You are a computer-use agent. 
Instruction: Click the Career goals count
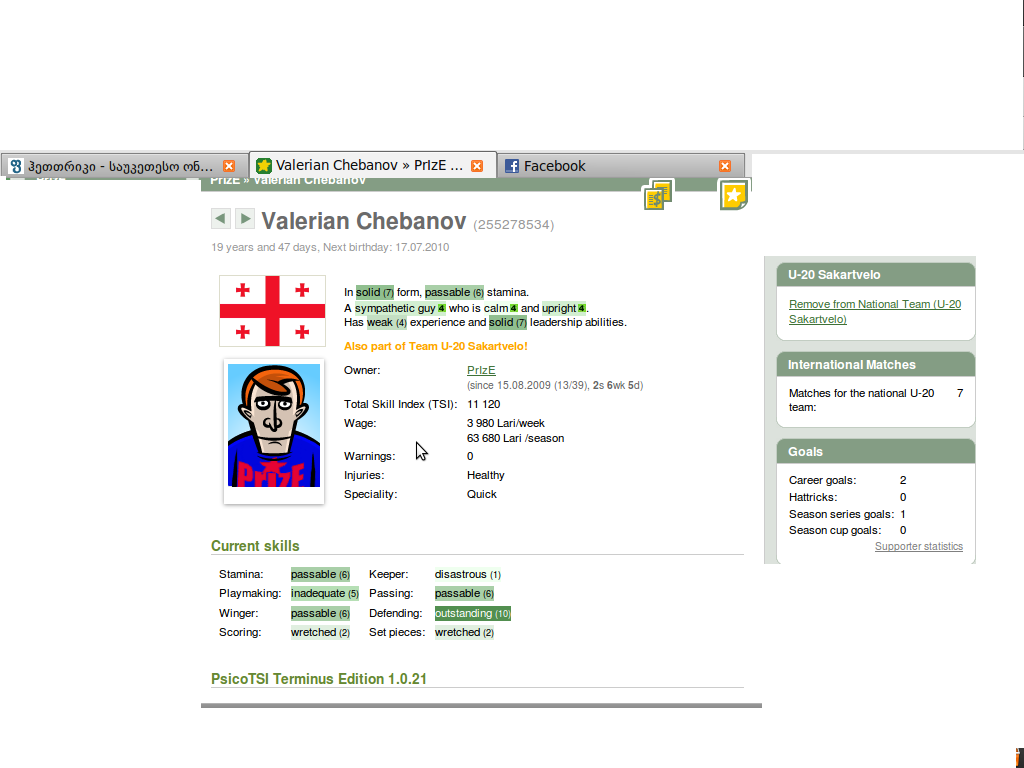[903, 481]
